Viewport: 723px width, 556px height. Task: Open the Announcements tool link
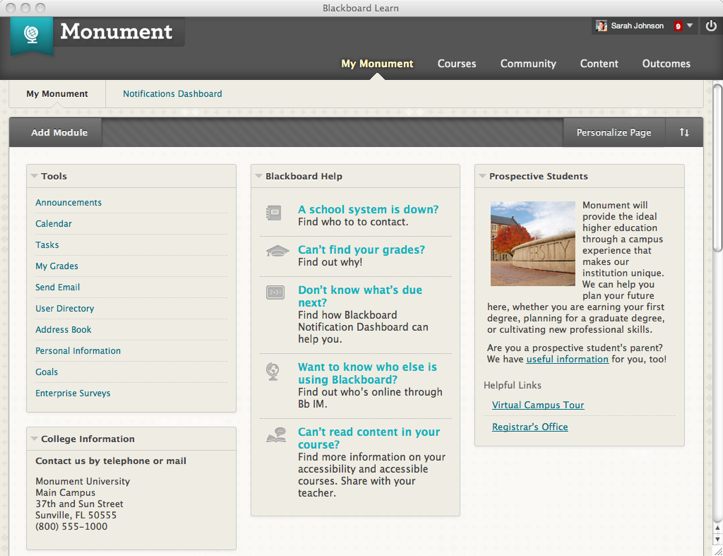click(68, 202)
